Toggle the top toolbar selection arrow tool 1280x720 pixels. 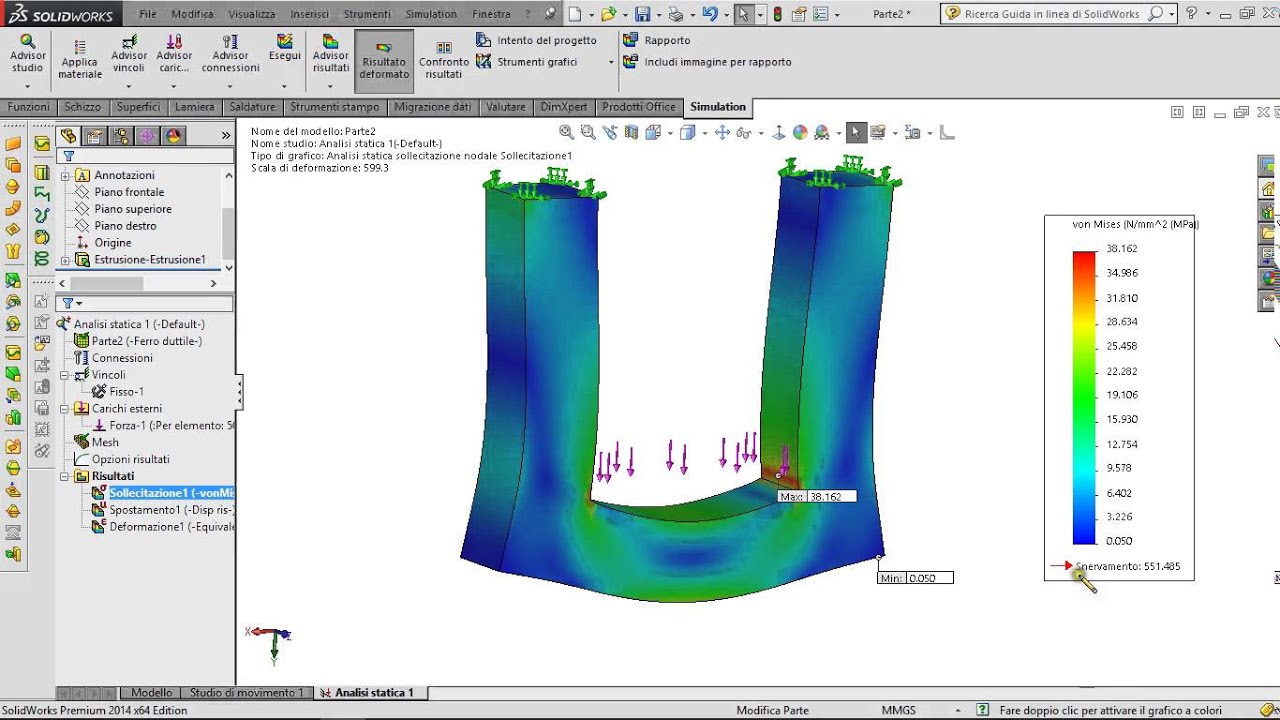pos(742,14)
